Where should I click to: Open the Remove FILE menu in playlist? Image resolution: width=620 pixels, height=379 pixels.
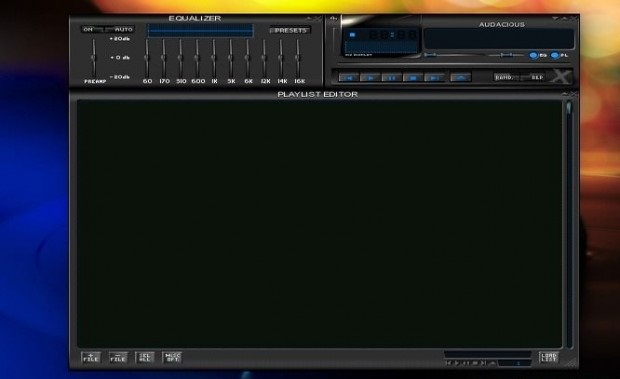pos(118,357)
